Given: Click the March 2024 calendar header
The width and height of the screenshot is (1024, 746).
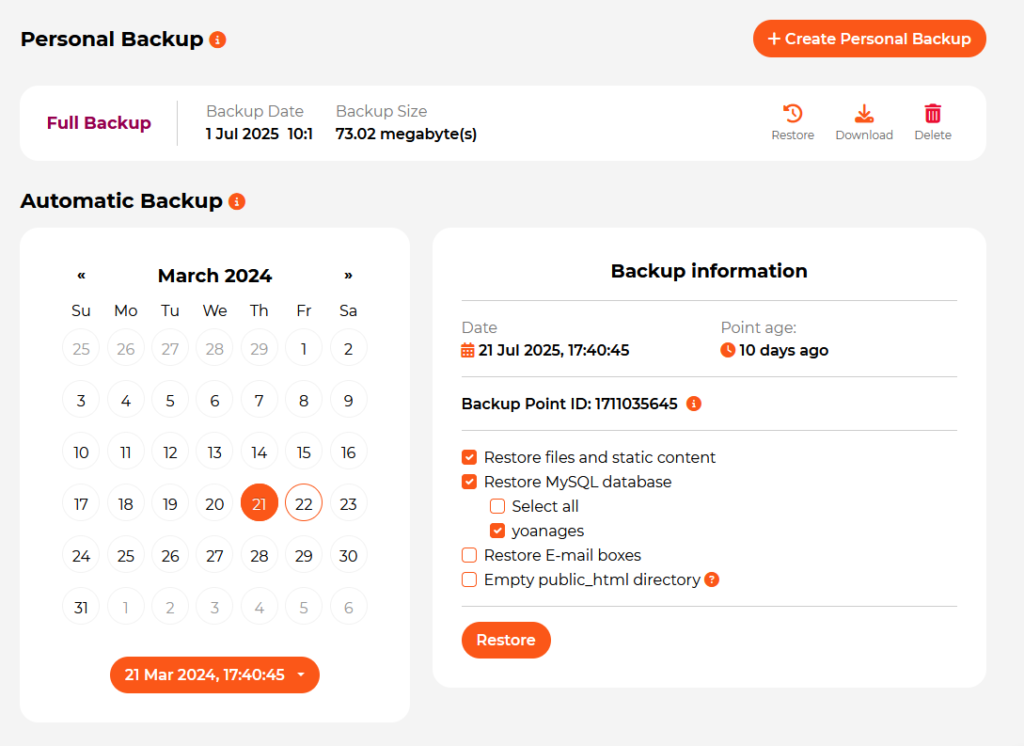Looking at the screenshot, I should 214,275.
